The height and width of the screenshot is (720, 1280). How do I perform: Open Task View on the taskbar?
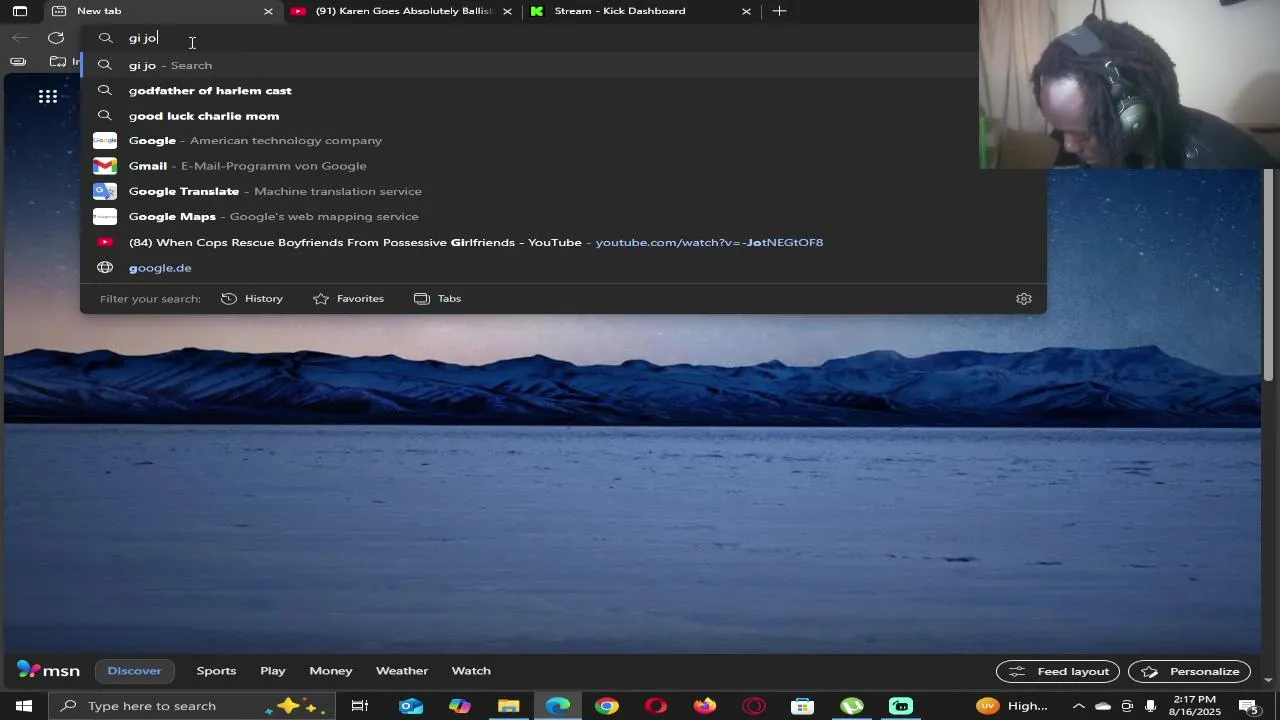coord(360,706)
